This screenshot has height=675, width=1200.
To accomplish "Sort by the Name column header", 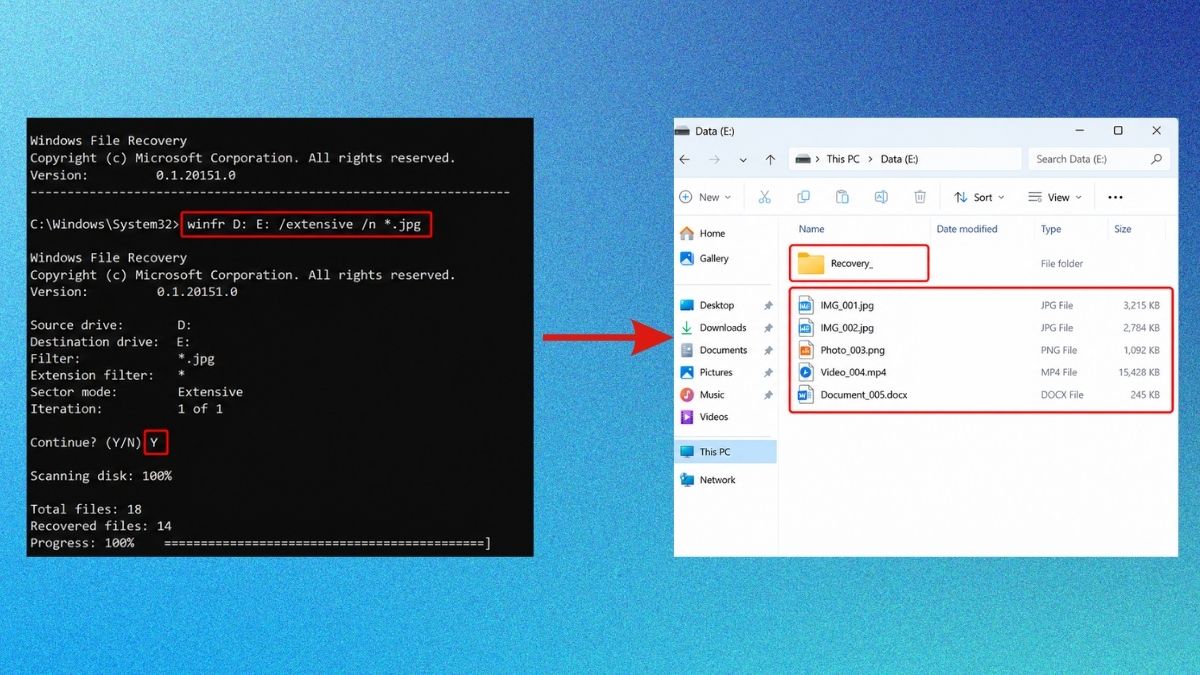I will pos(812,229).
